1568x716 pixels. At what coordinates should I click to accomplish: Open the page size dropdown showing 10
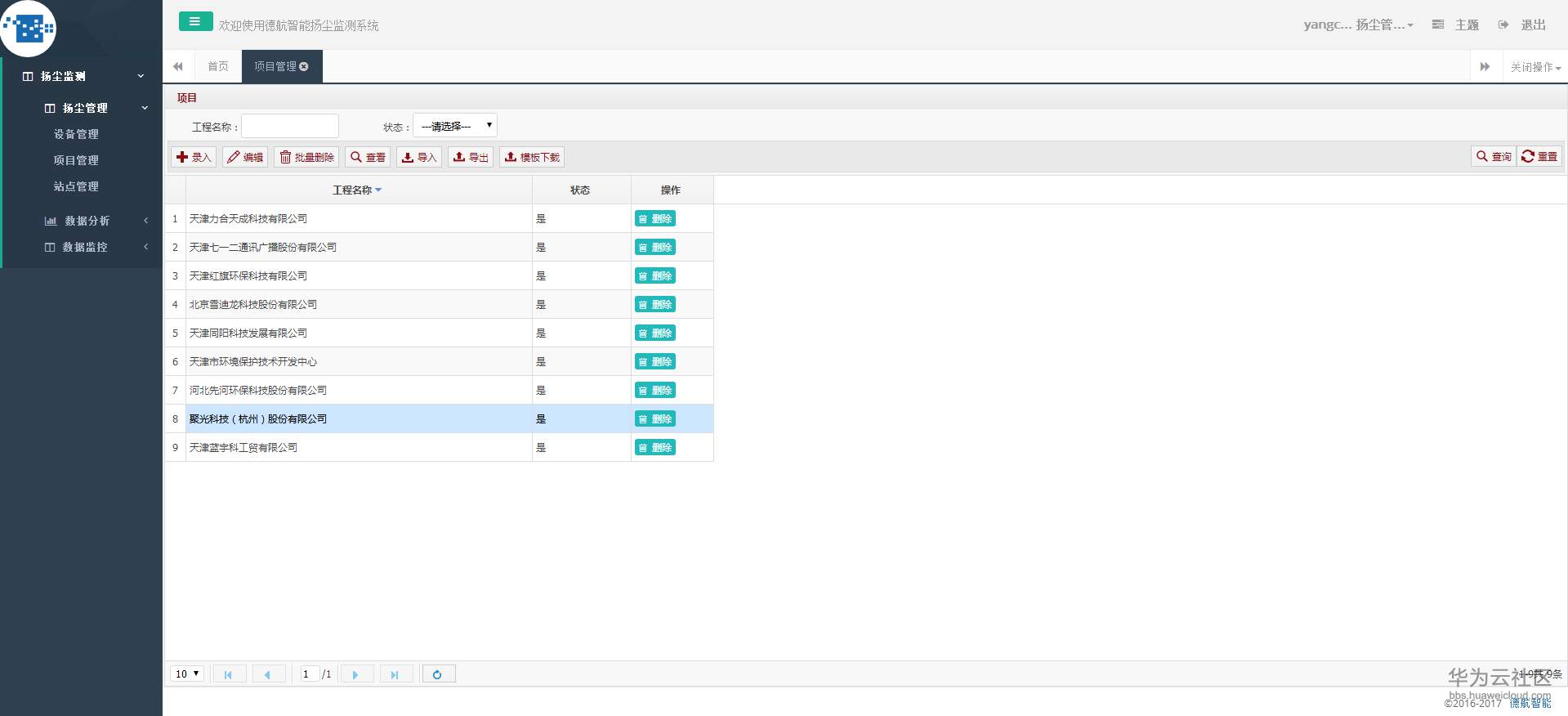click(x=187, y=674)
